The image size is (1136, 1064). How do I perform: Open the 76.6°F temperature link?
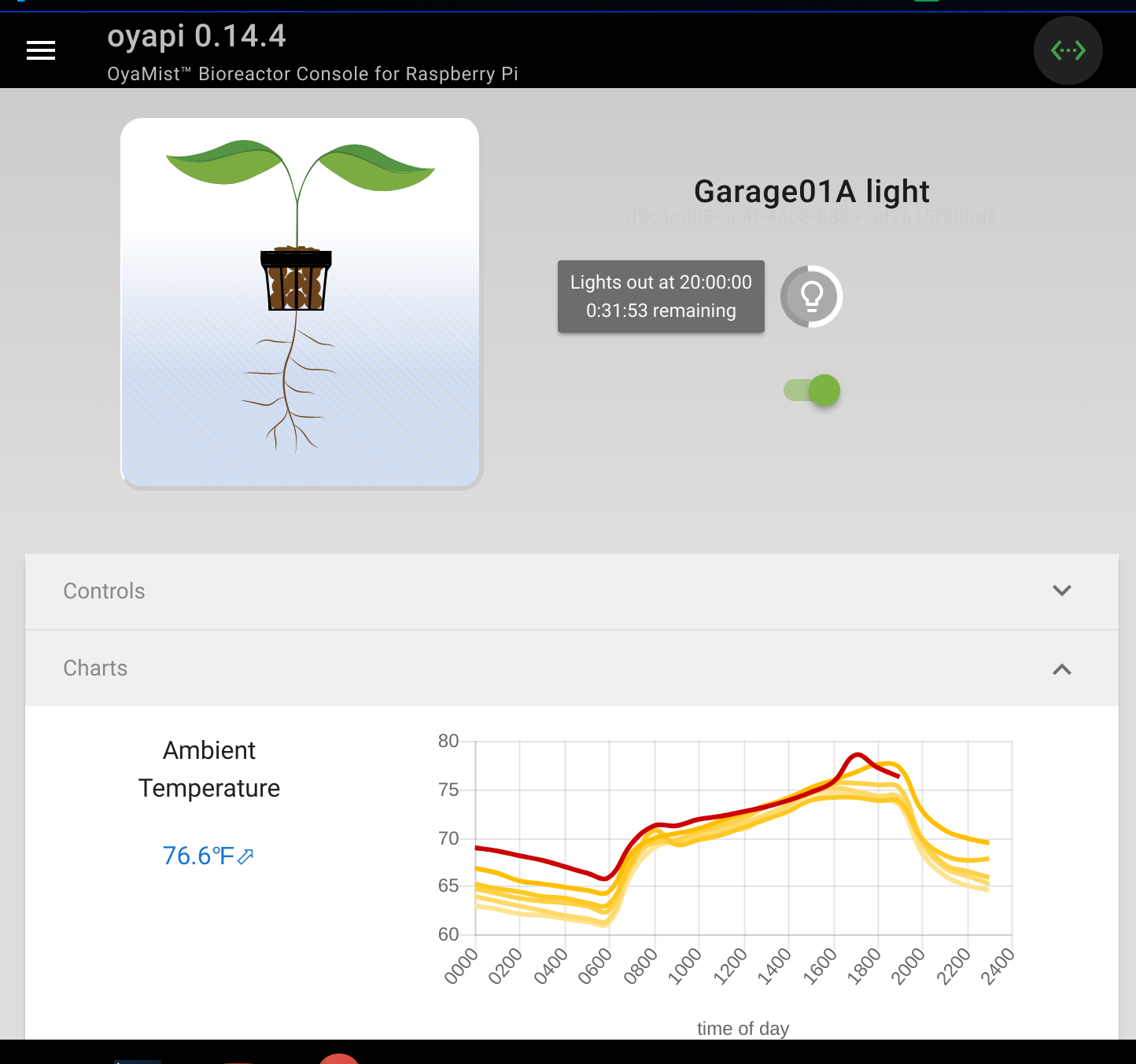click(x=199, y=856)
